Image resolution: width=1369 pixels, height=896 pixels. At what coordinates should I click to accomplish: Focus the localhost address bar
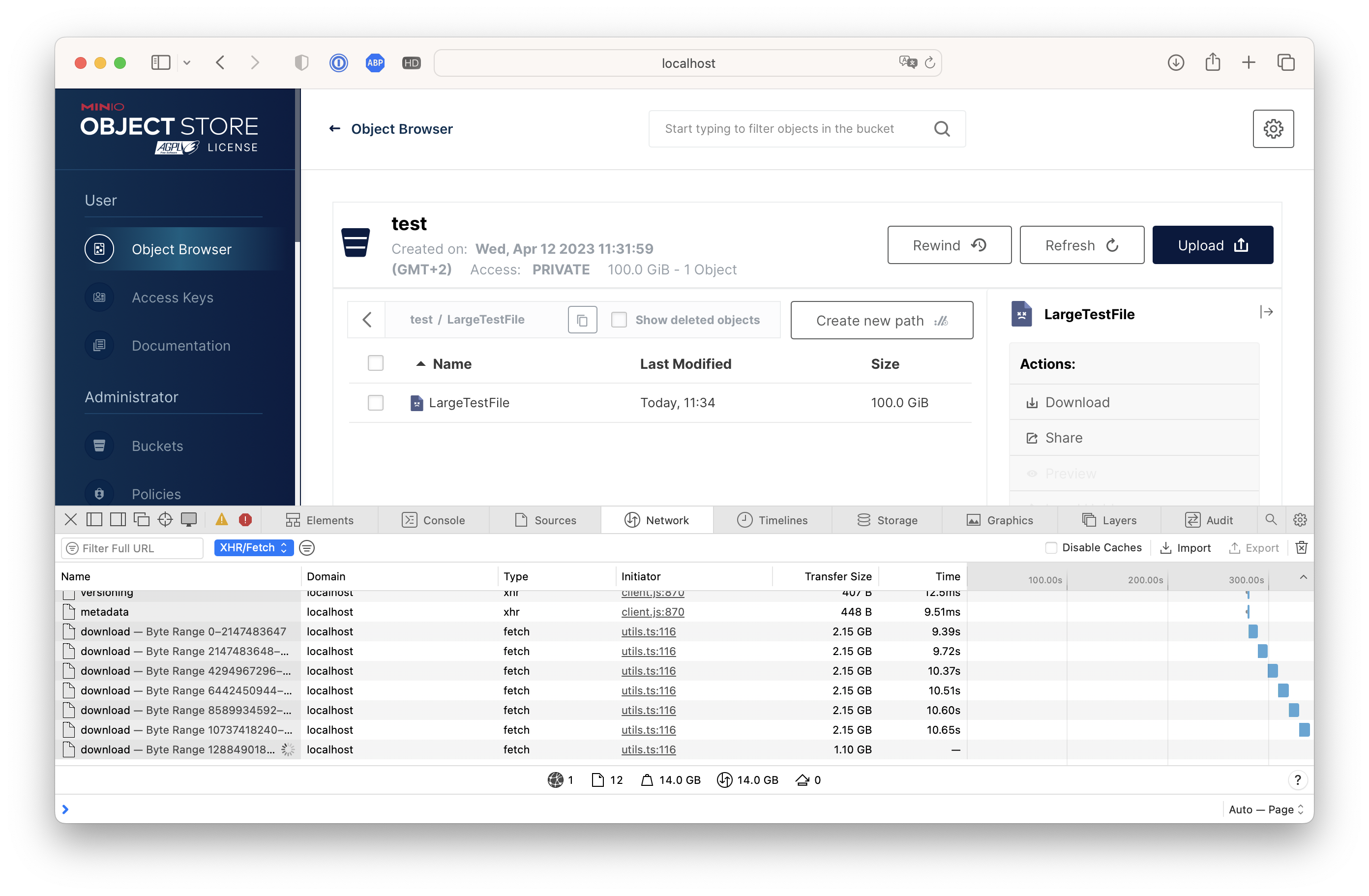tap(688, 62)
